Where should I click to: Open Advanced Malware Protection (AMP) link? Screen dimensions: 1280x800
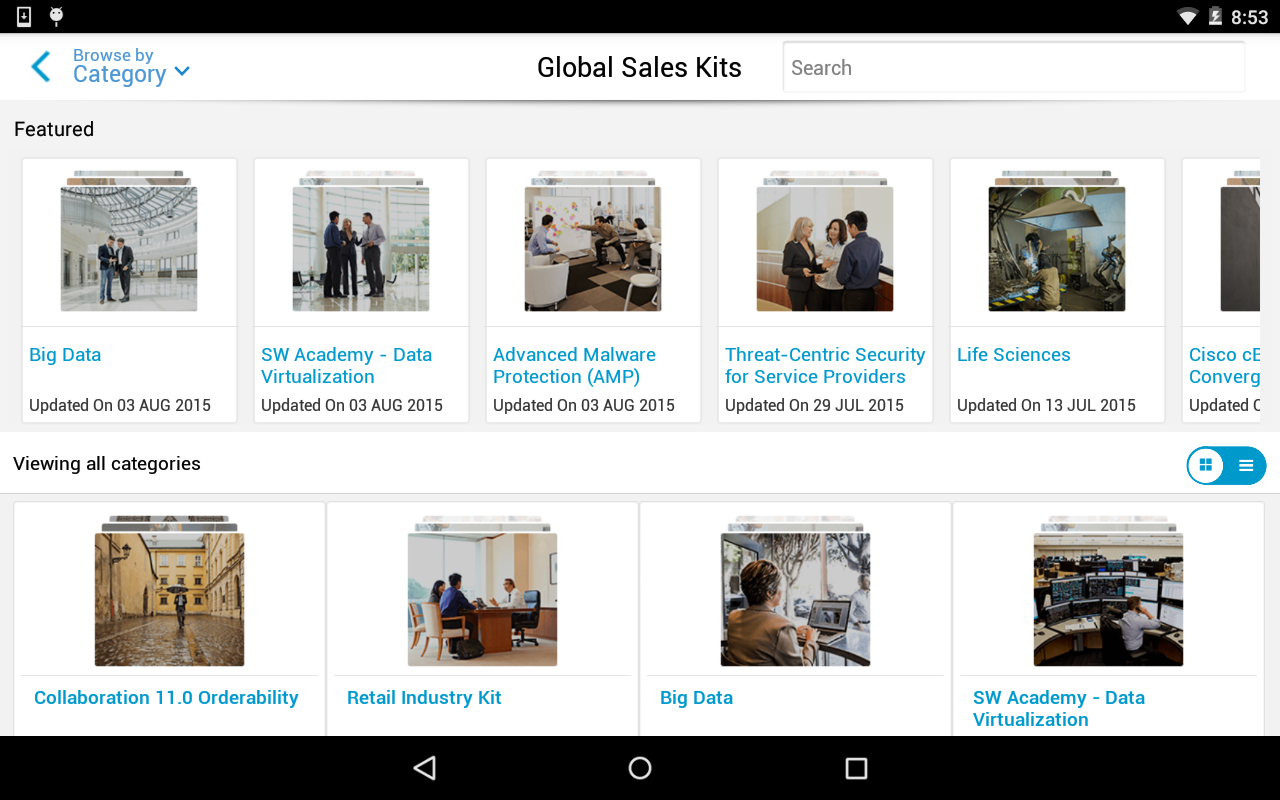pos(575,366)
